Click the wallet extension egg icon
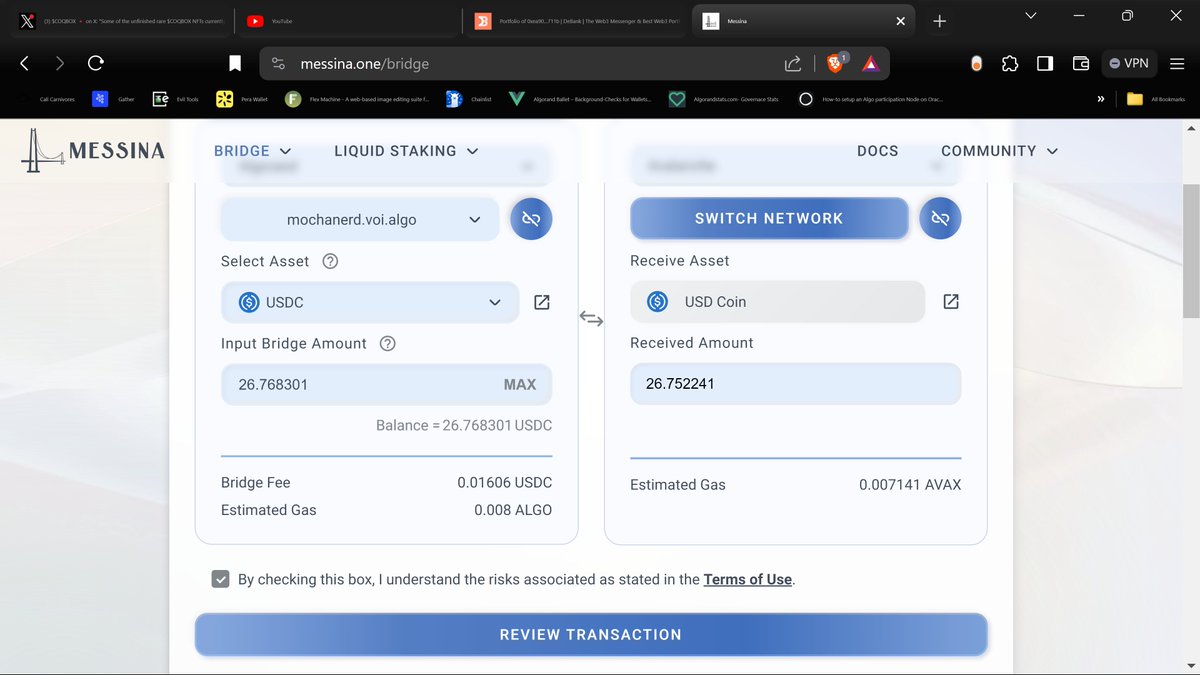The width and height of the screenshot is (1200, 675). point(976,63)
